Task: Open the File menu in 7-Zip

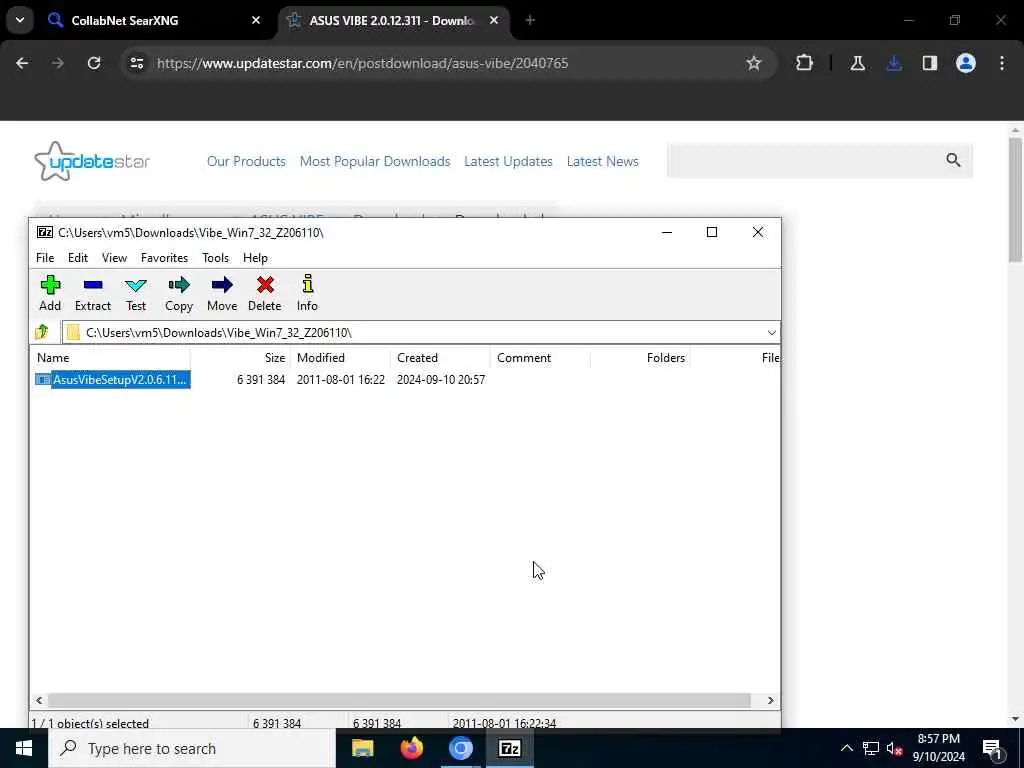Action: point(45,258)
